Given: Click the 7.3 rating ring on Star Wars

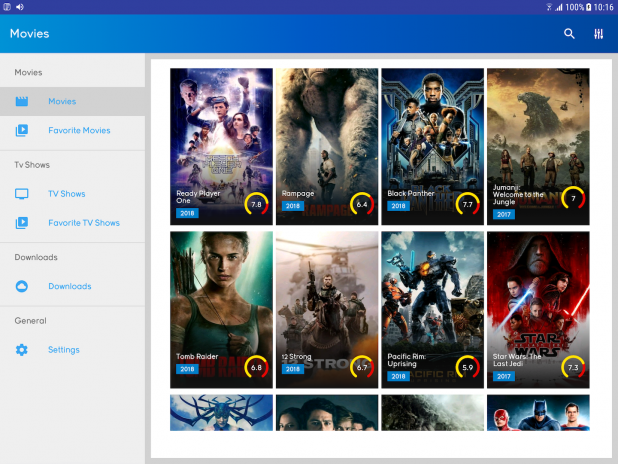Looking at the screenshot, I should click(573, 367).
